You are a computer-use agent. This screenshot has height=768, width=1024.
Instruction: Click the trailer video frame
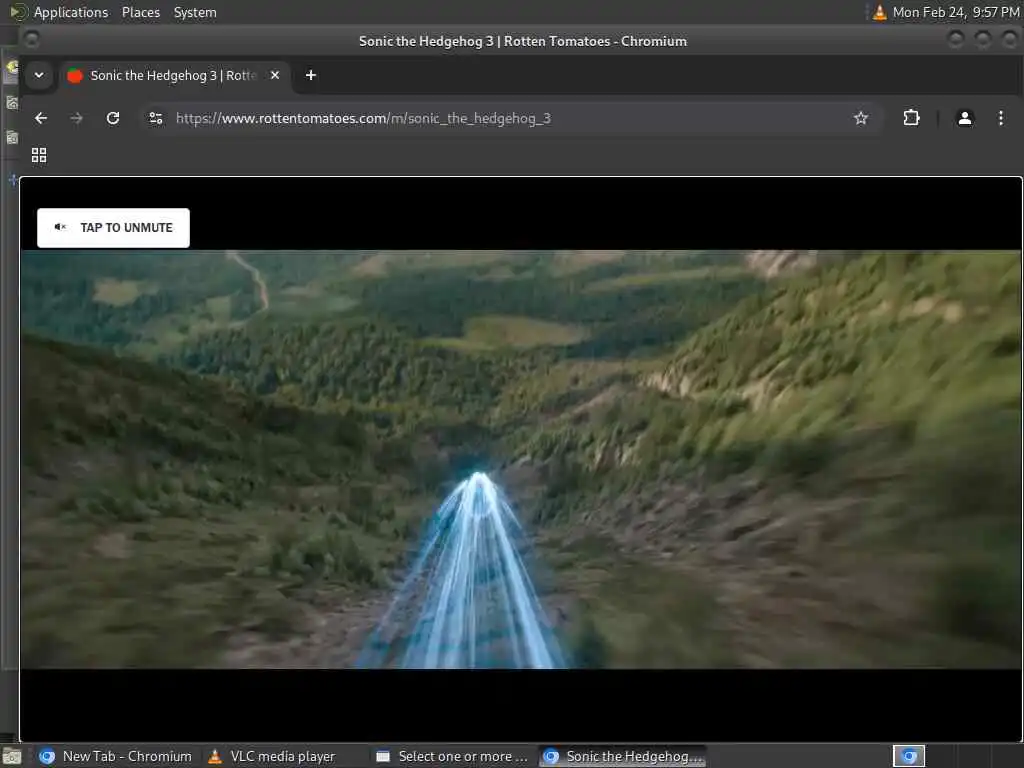521,459
